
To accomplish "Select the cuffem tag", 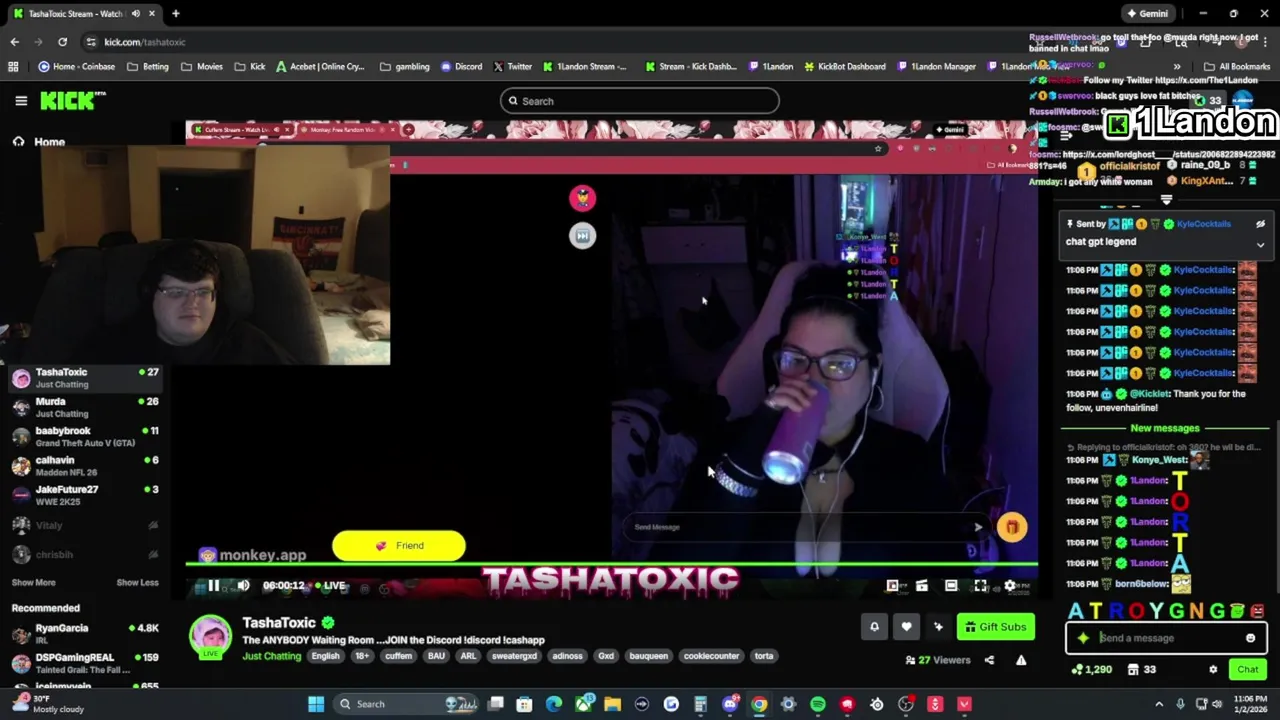I will [x=398, y=656].
